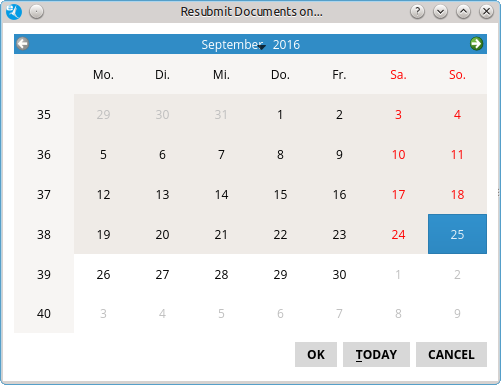Click the Sa. weekday header

pyautogui.click(x=398, y=75)
